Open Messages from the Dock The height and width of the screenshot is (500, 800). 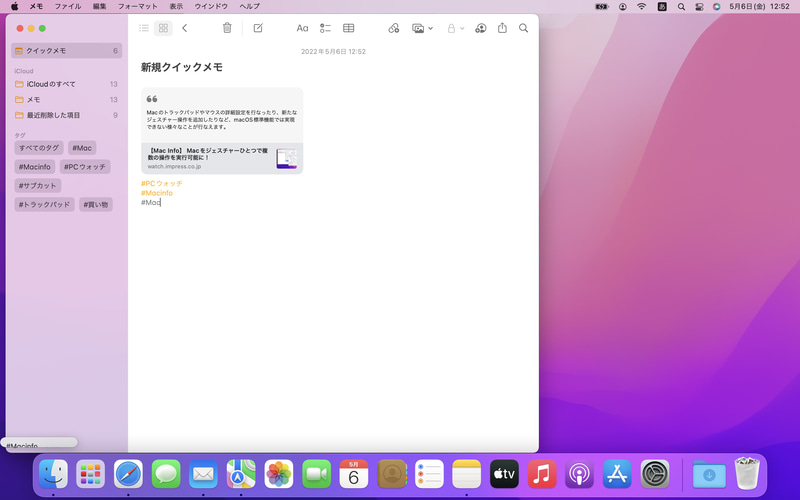(x=166, y=474)
